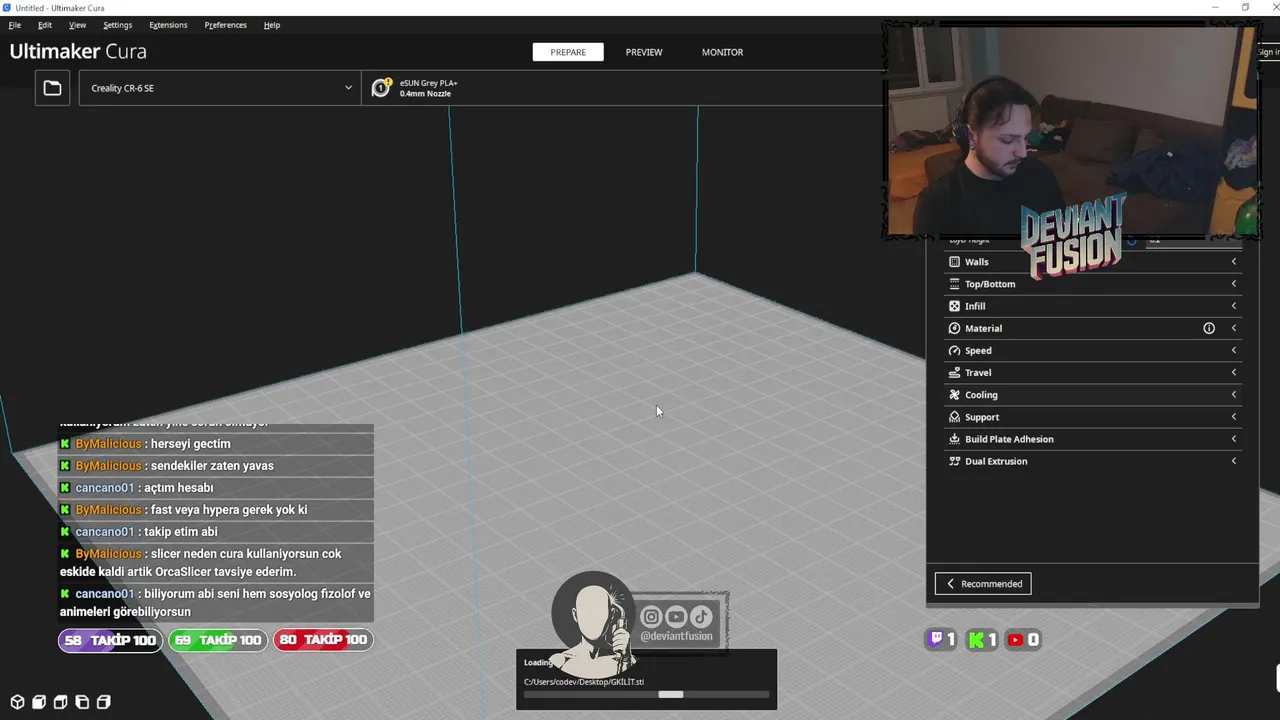1280x720 pixels.
Task: Select the PREPARE stage tab
Action: (x=568, y=52)
